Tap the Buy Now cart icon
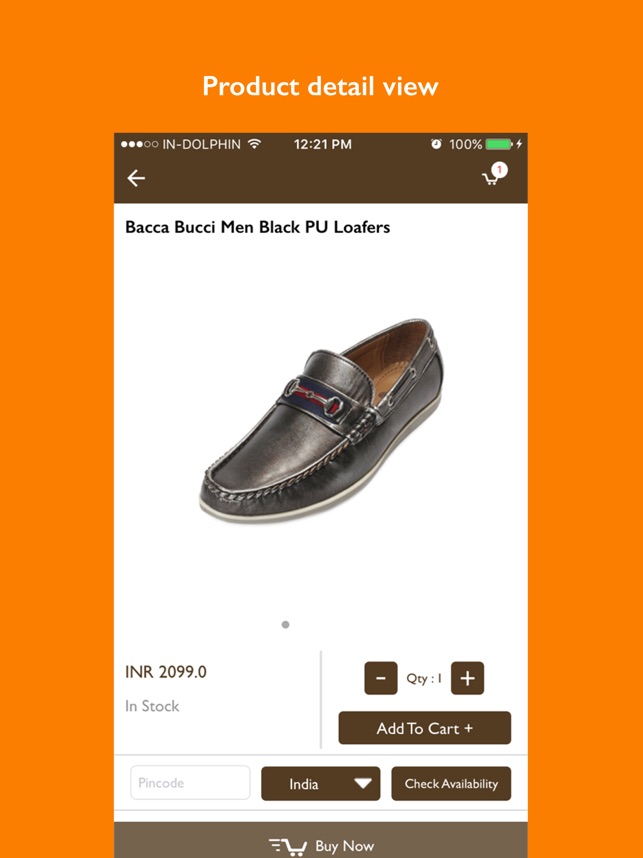643x858 pixels. 290,845
